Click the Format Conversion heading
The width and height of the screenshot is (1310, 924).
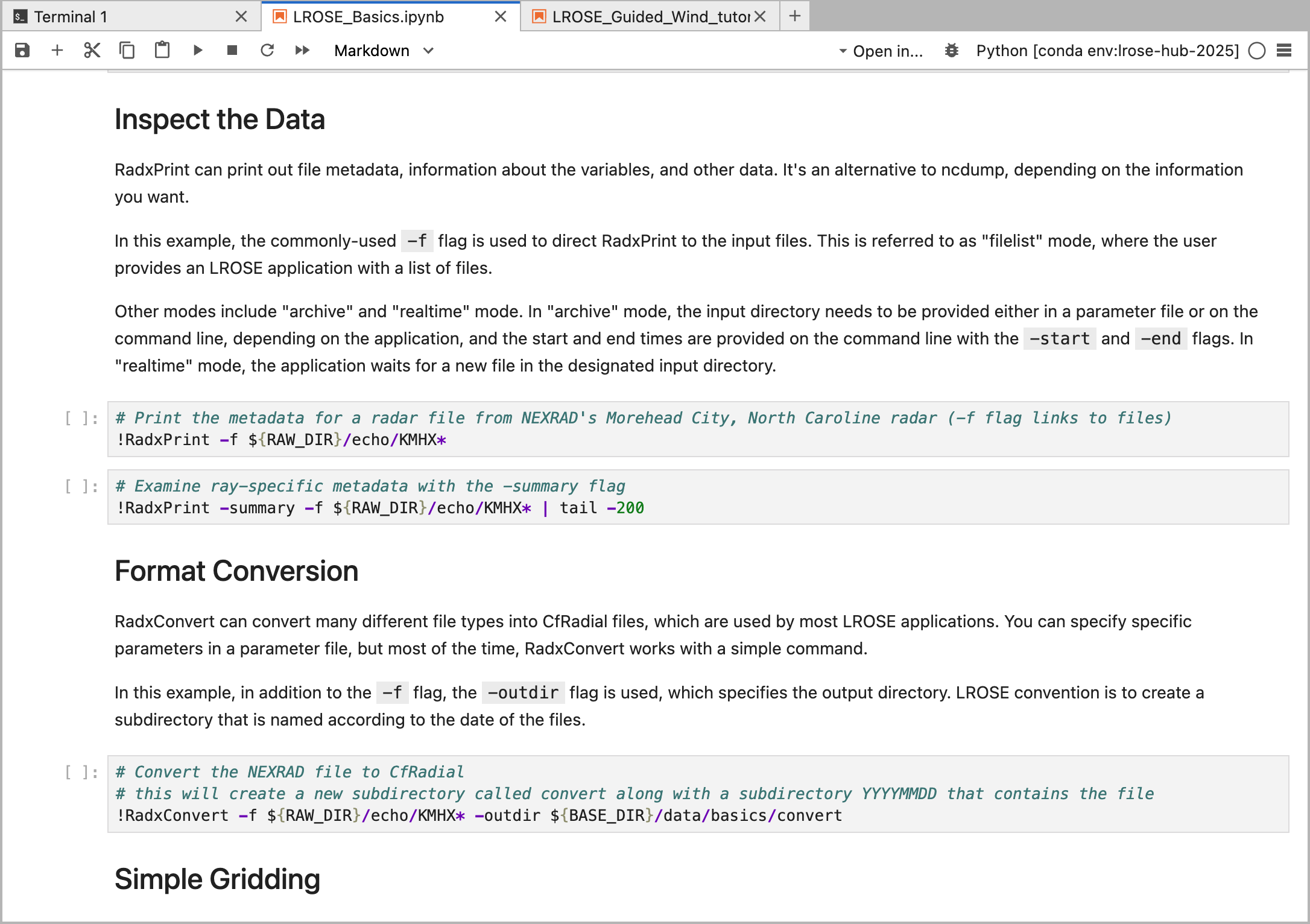236,571
